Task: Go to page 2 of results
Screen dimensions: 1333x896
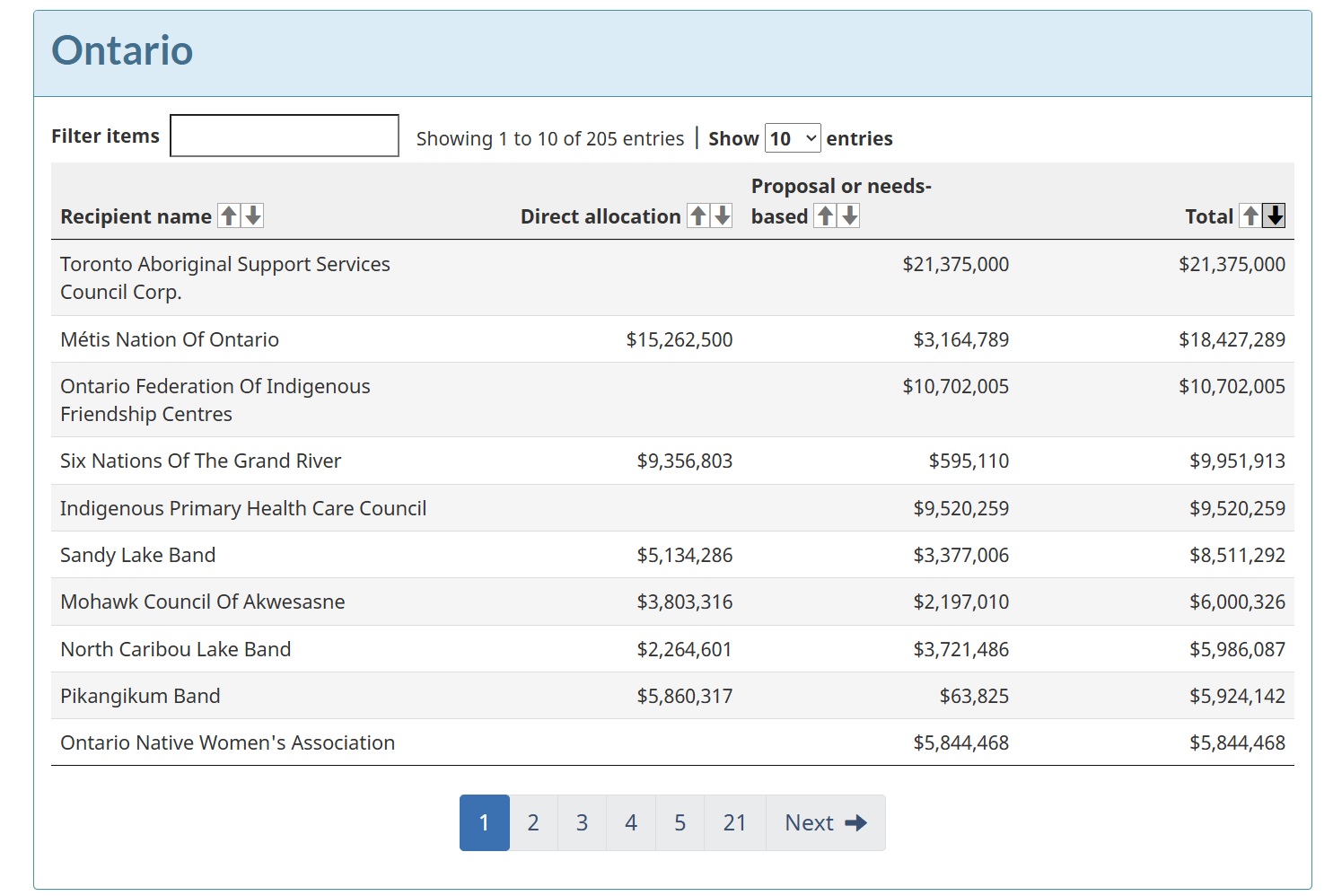Action: (x=533, y=822)
